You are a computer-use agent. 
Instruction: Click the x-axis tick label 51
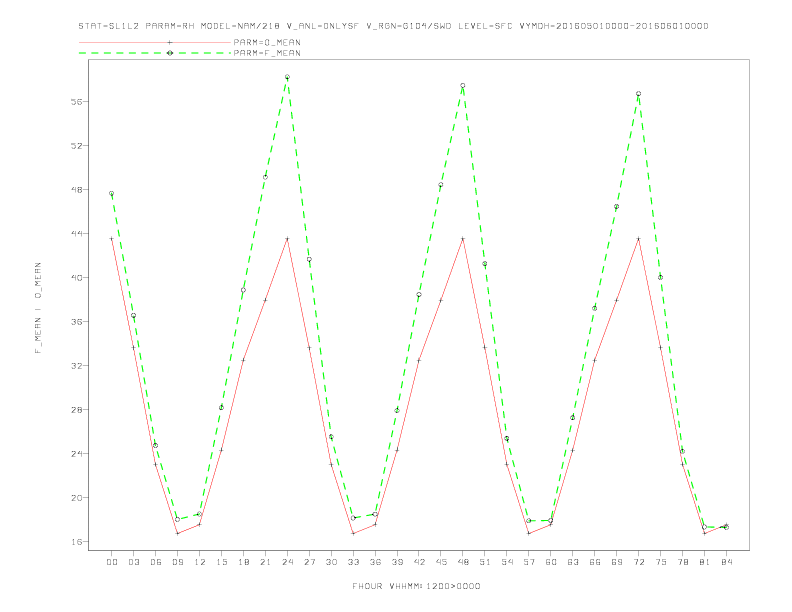coord(485,562)
